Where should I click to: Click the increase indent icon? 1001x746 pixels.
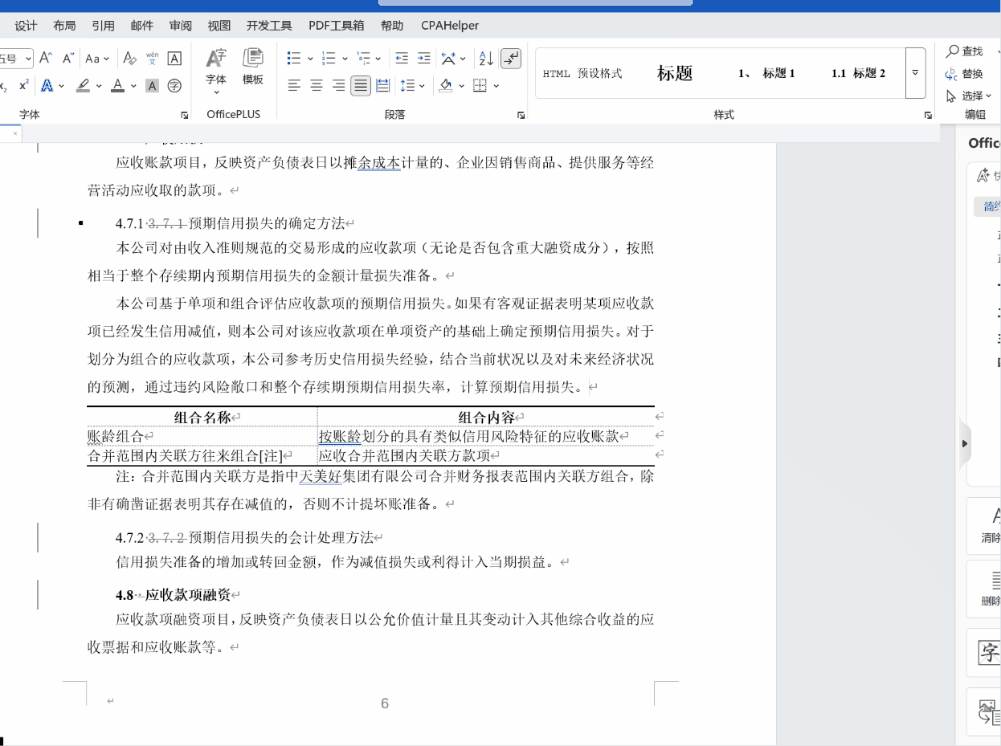tap(424, 58)
